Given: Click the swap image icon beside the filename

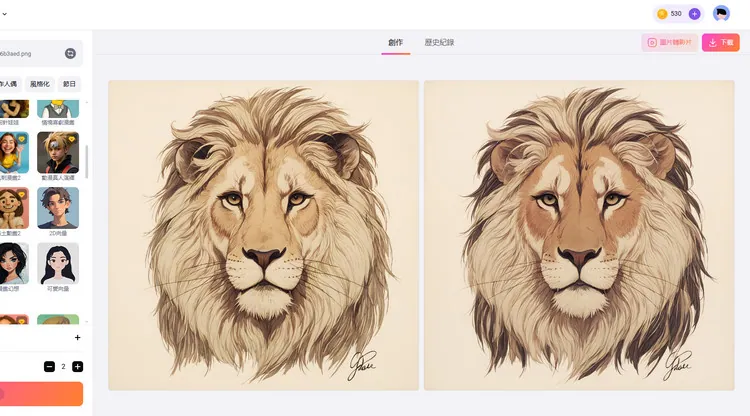Looking at the screenshot, I should [x=70, y=54].
